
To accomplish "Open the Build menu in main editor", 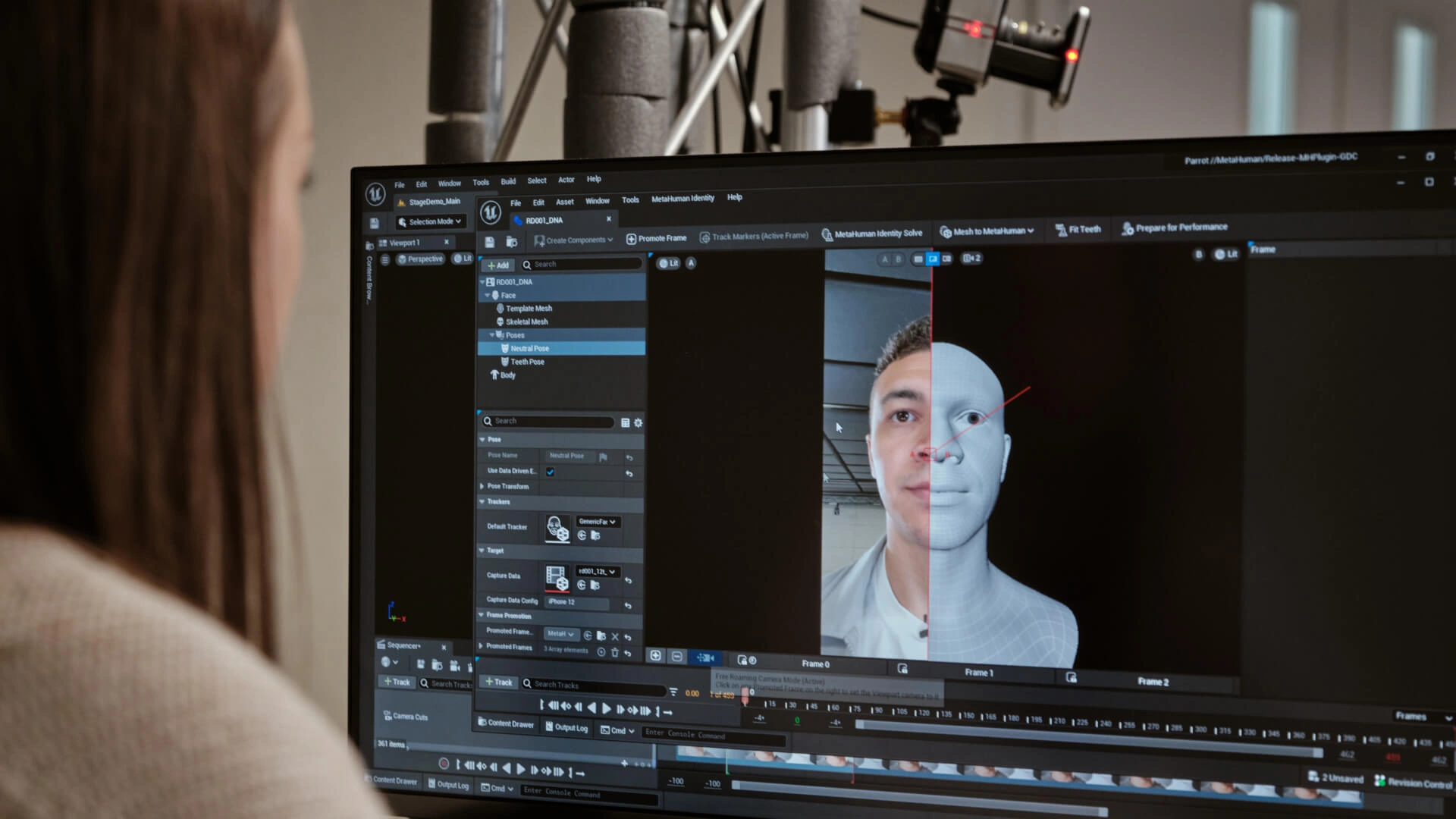I will [508, 181].
